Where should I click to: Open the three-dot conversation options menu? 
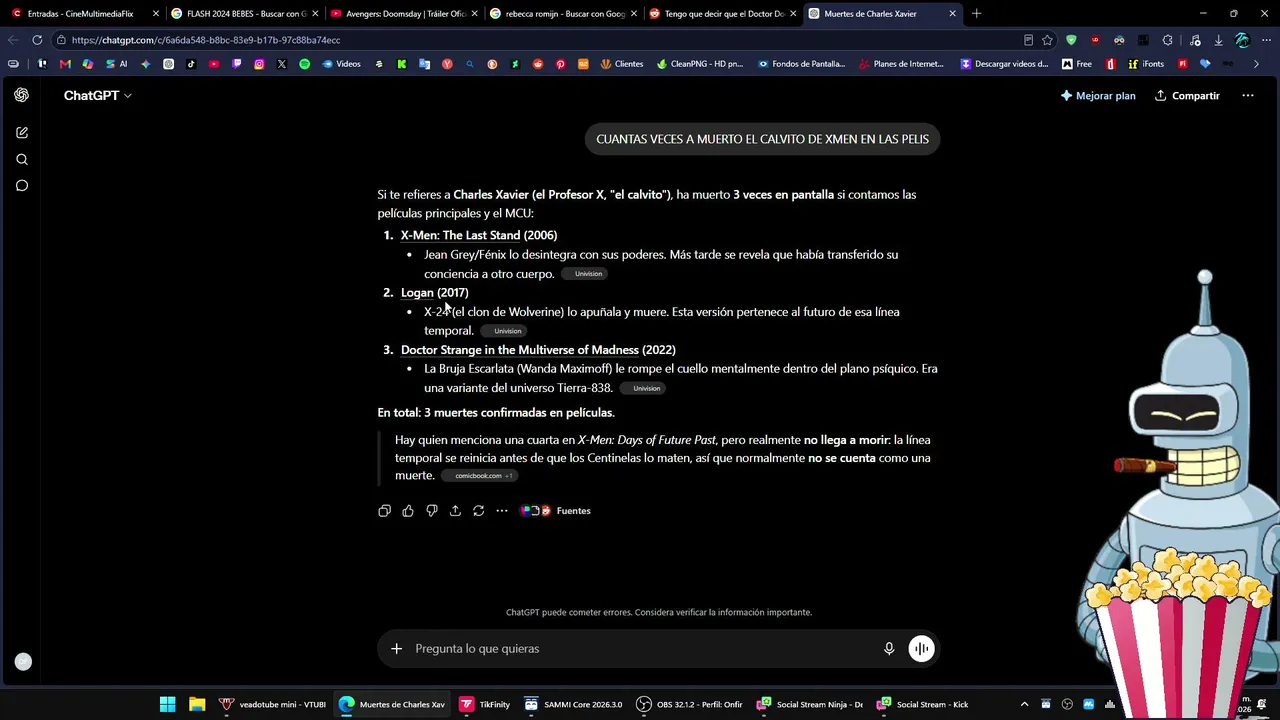(x=1248, y=96)
